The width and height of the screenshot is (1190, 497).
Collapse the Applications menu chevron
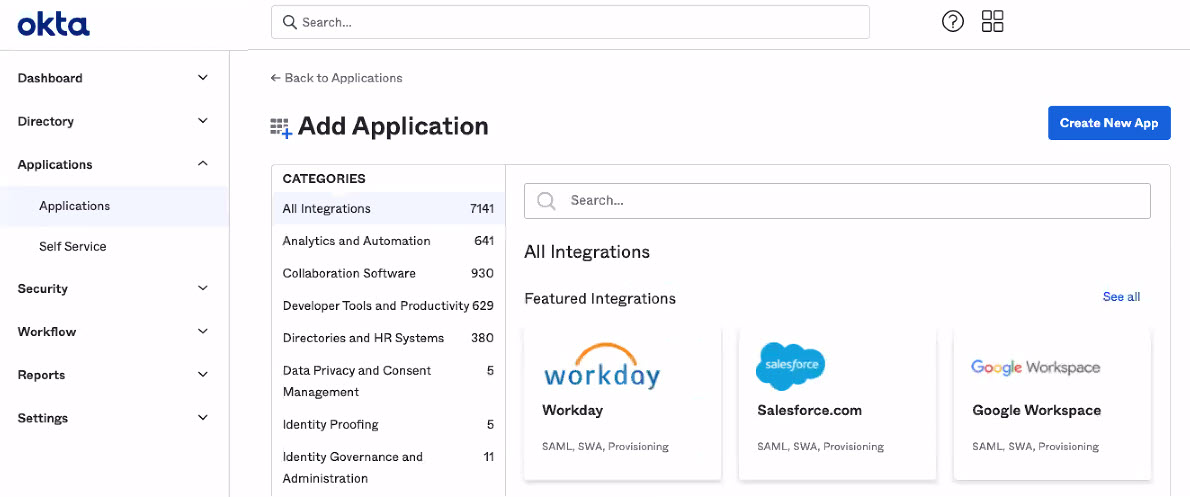tap(203, 164)
